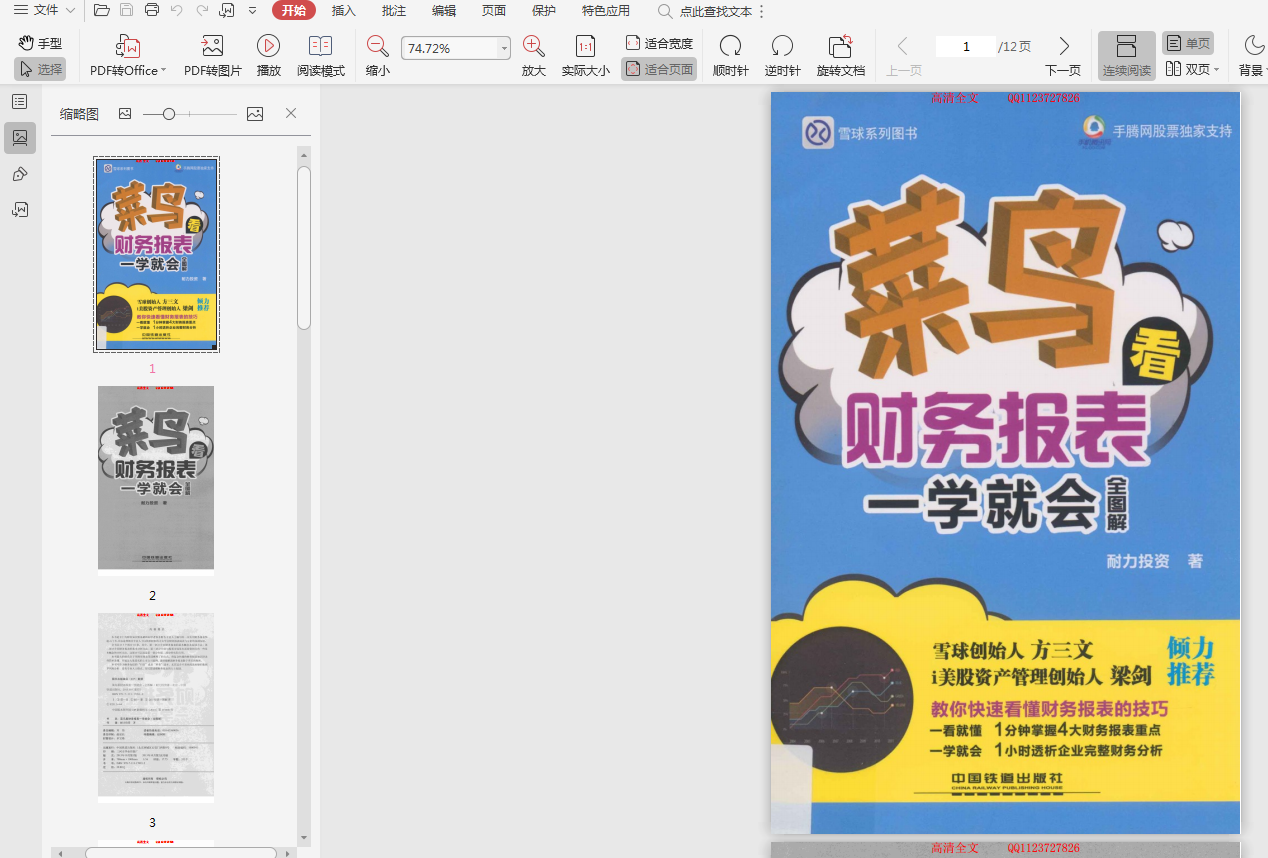Screen dimensions: 1268x858
Task: Enter 阅读模式 reading mode
Action: 320,46
